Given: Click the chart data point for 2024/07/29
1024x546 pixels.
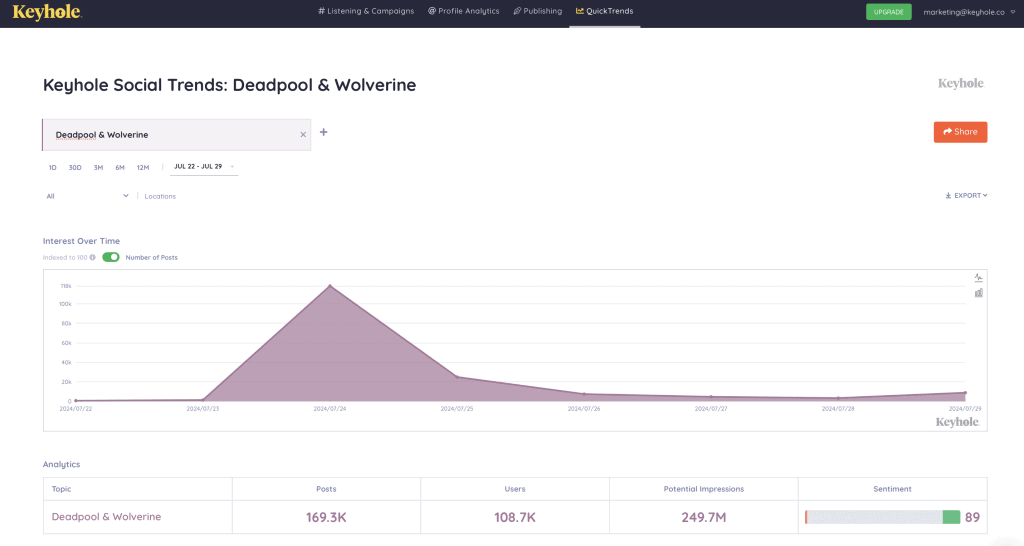Looking at the screenshot, I should pyautogui.click(x=965, y=393).
